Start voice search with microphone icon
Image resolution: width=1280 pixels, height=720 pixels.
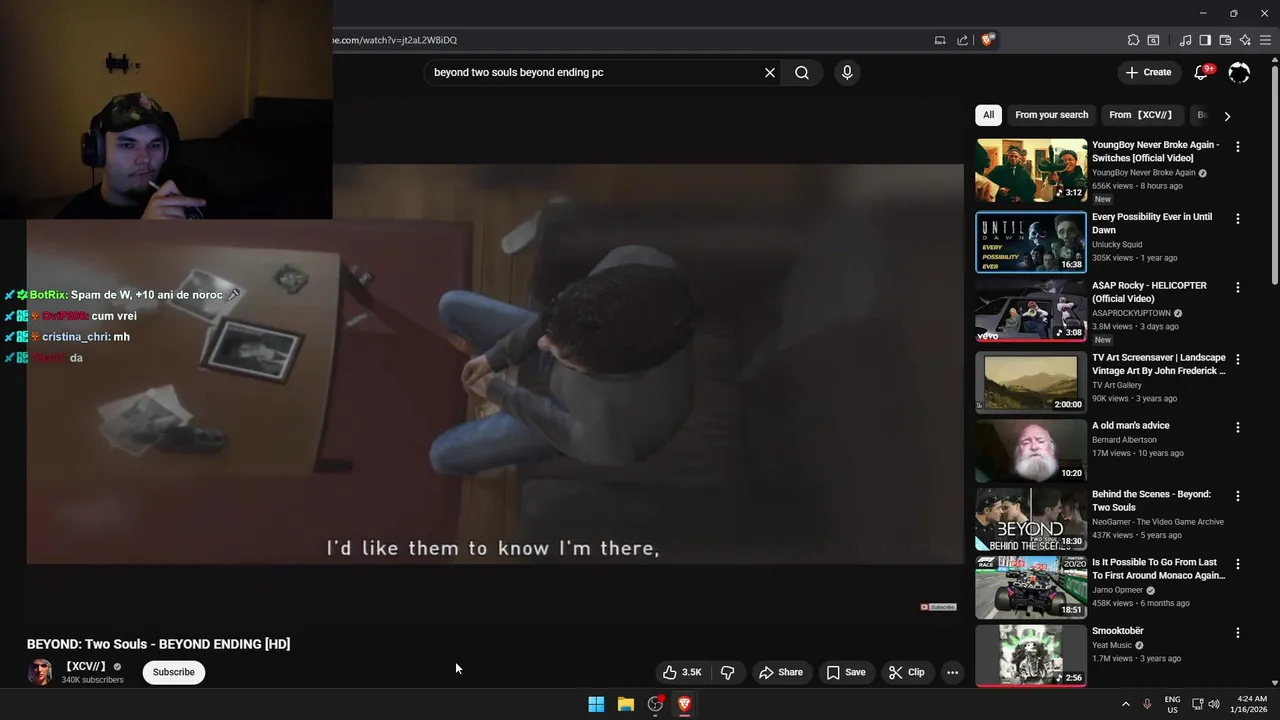pos(847,72)
